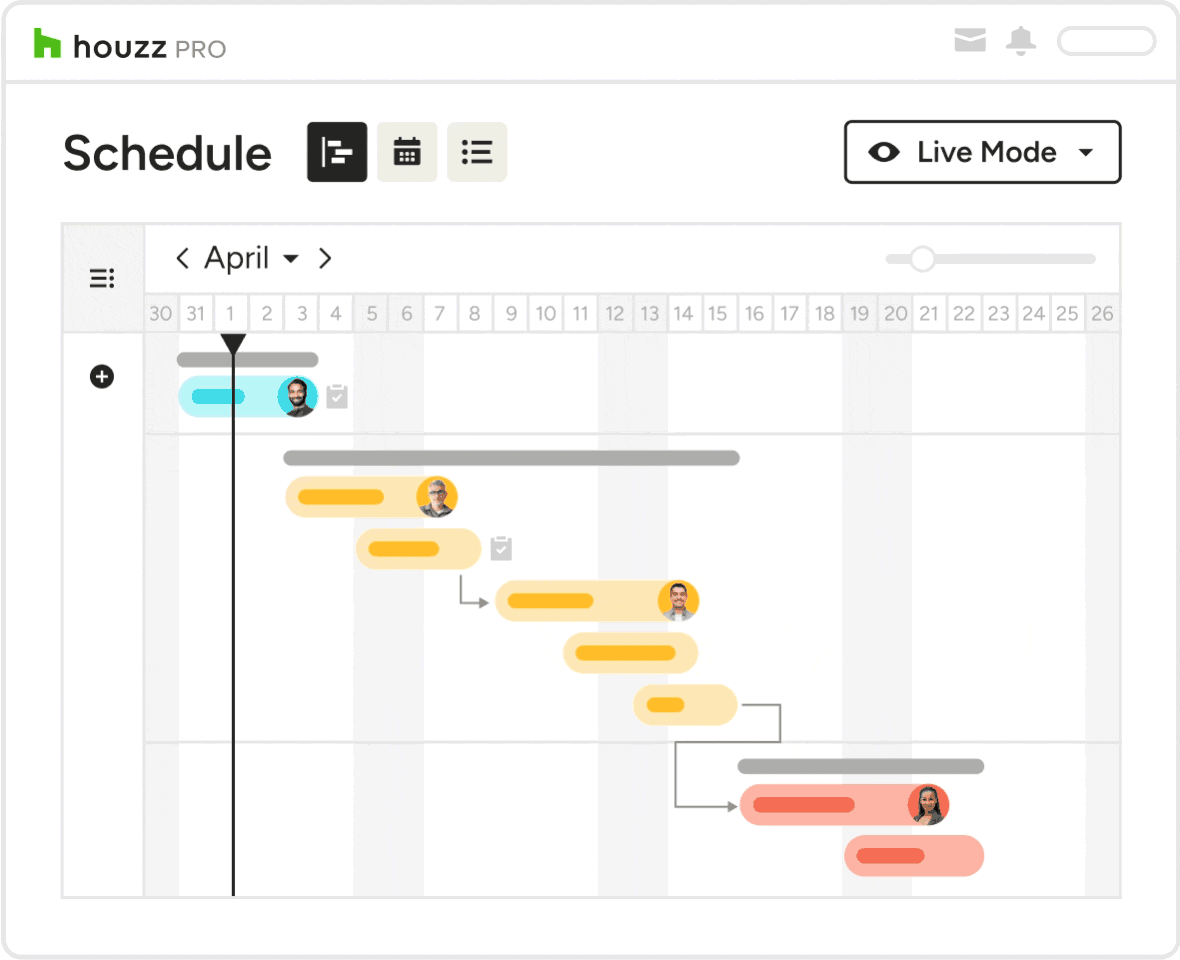1180x960 pixels.
Task: Open the Live Mode dropdown
Action: 982,152
